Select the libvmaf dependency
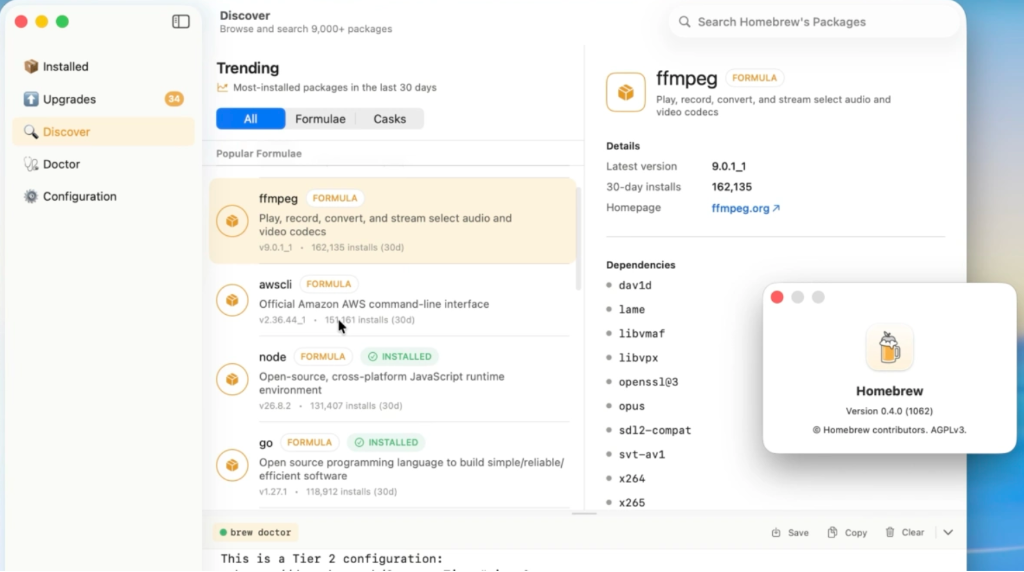 tap(641, 334)
